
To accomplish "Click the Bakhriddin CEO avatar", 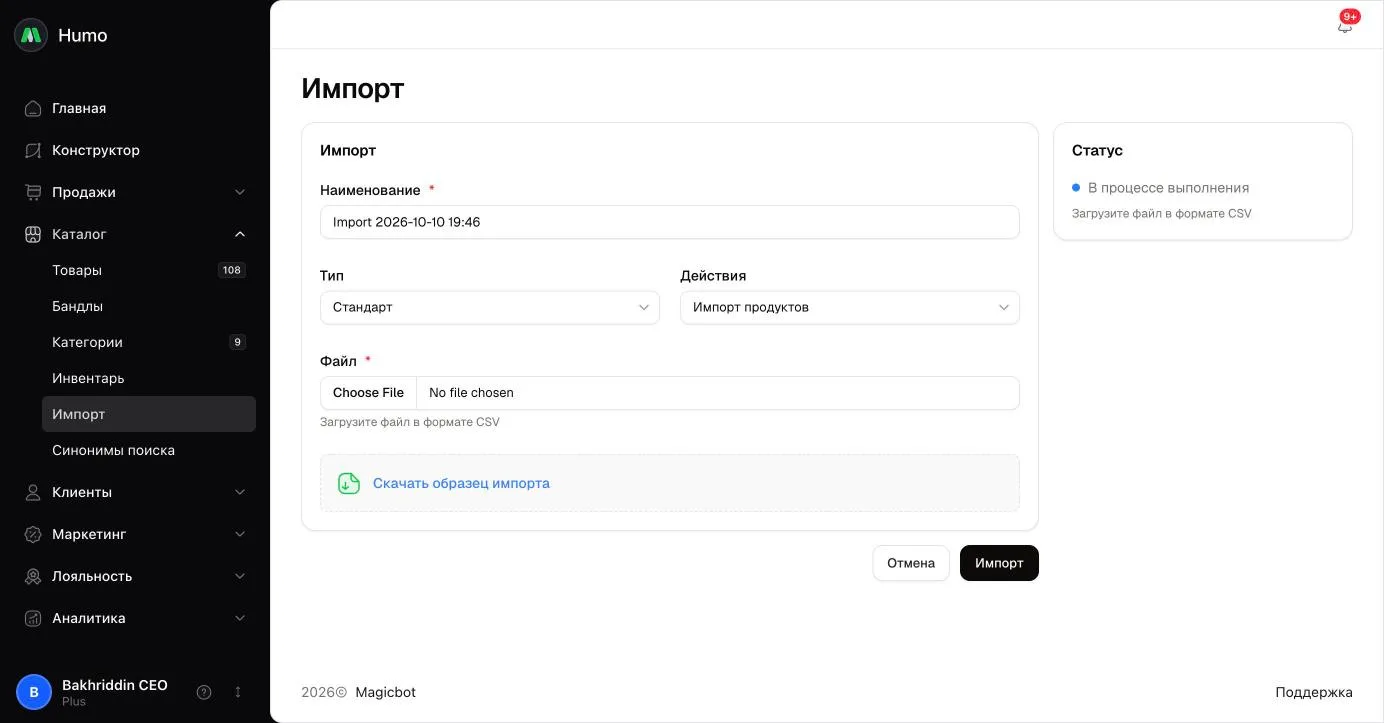I will coord(34,692).
